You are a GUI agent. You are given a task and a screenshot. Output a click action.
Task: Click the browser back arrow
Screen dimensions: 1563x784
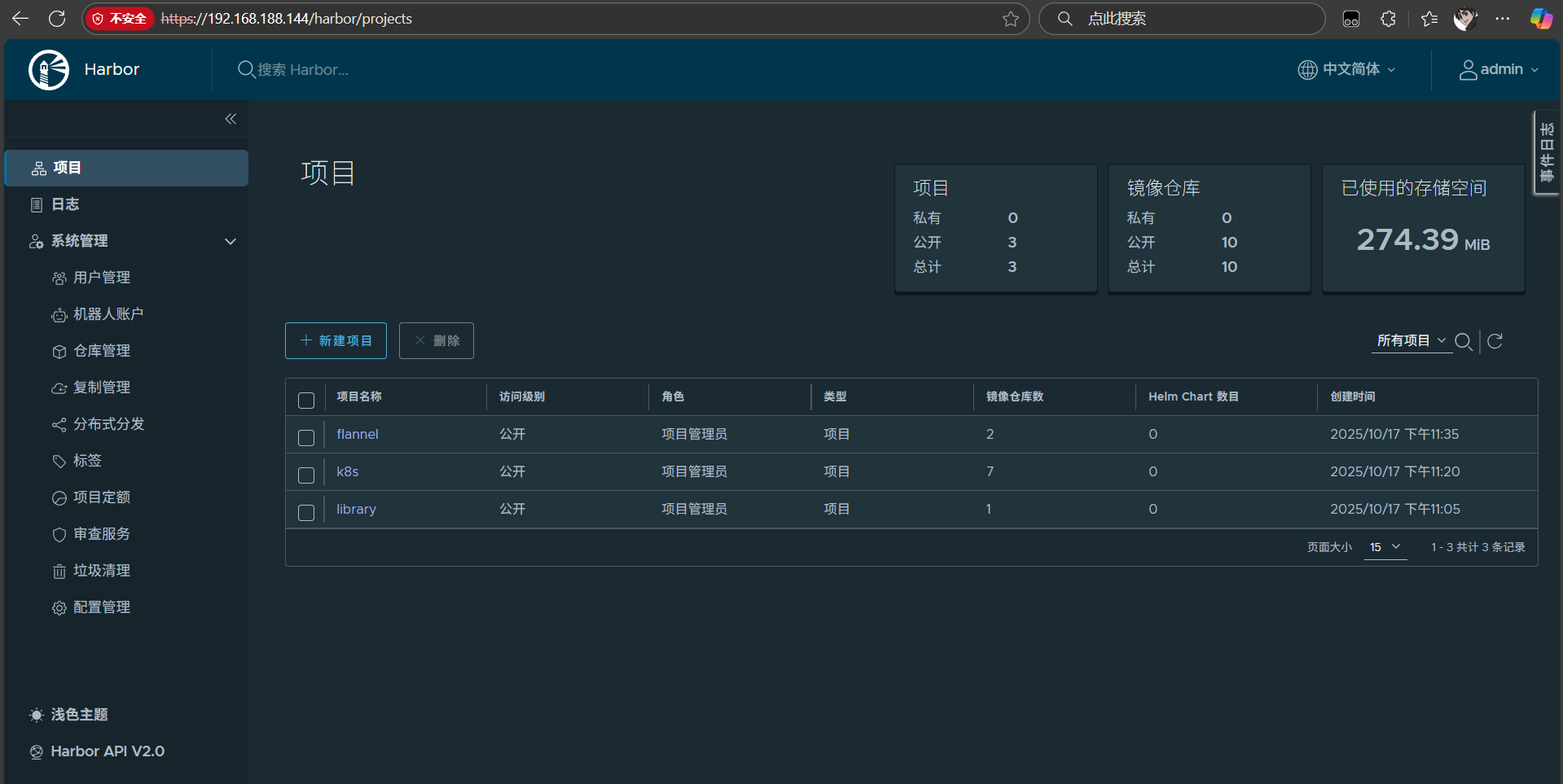pyautogui.click(x=20, y=18)
